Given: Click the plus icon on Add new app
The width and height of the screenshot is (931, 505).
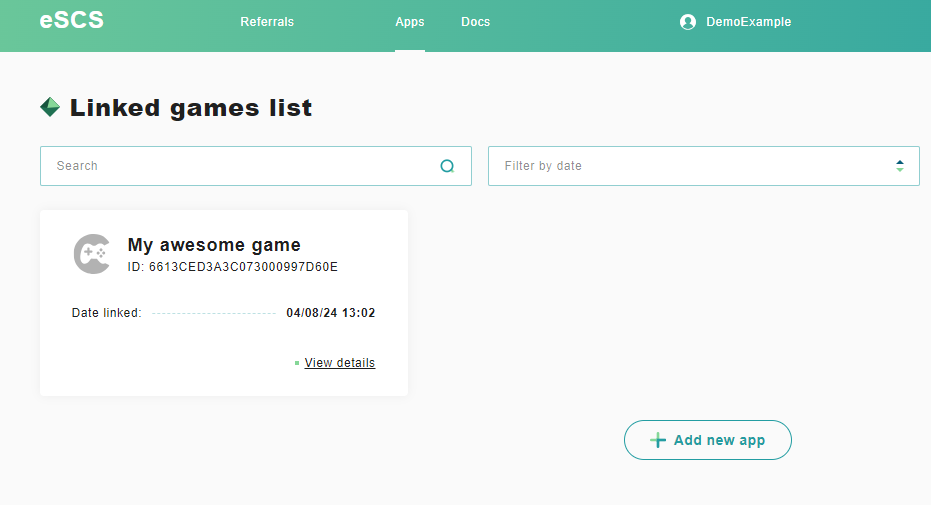Looking at the screenshot, I should point(657,440).
